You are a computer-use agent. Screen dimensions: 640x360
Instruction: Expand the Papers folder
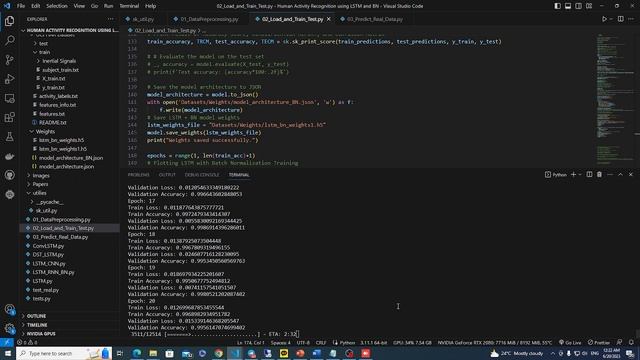click(40, 184)
